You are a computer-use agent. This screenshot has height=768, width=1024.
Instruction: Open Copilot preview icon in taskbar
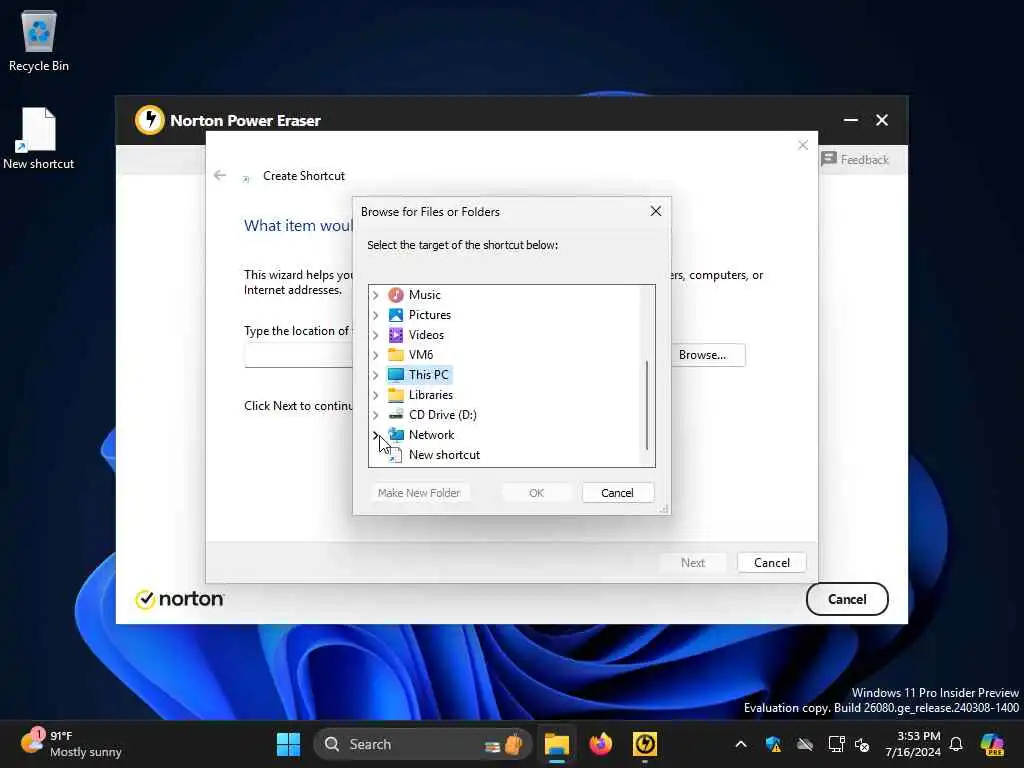[x=992, y=744]
